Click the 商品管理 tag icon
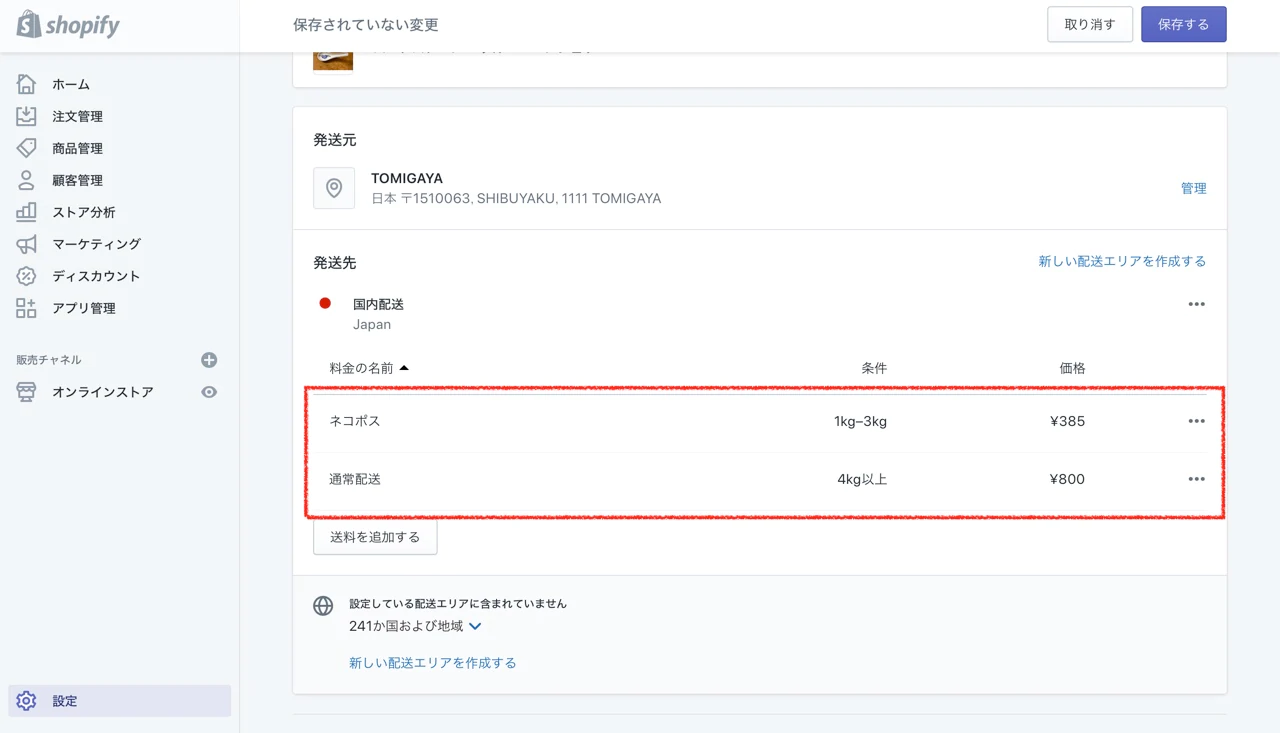Image resolution: width=1280 pixels, height=733 pixels. coord(26,148)
